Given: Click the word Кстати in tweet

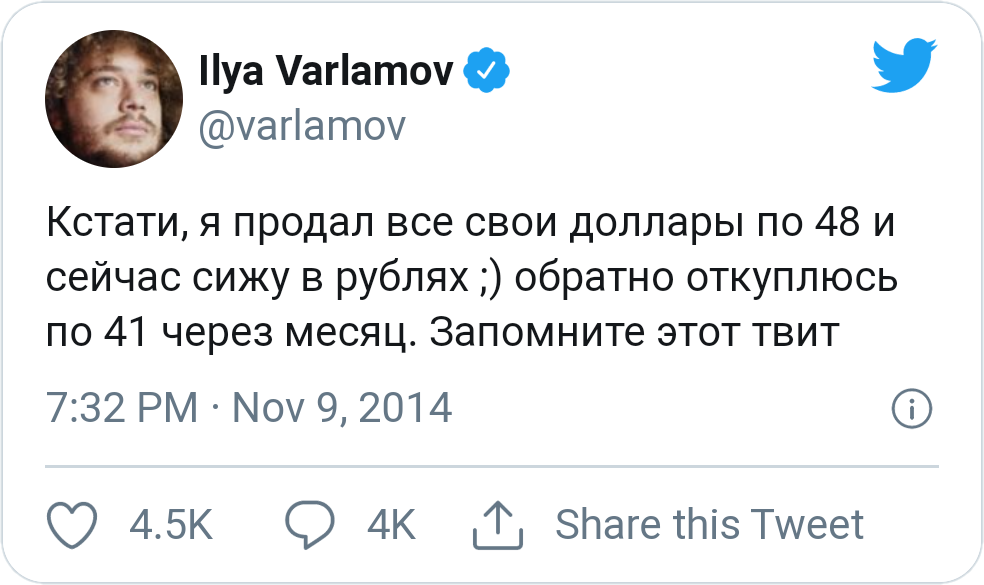Looking at the screenshot, I should coord(114,224).
